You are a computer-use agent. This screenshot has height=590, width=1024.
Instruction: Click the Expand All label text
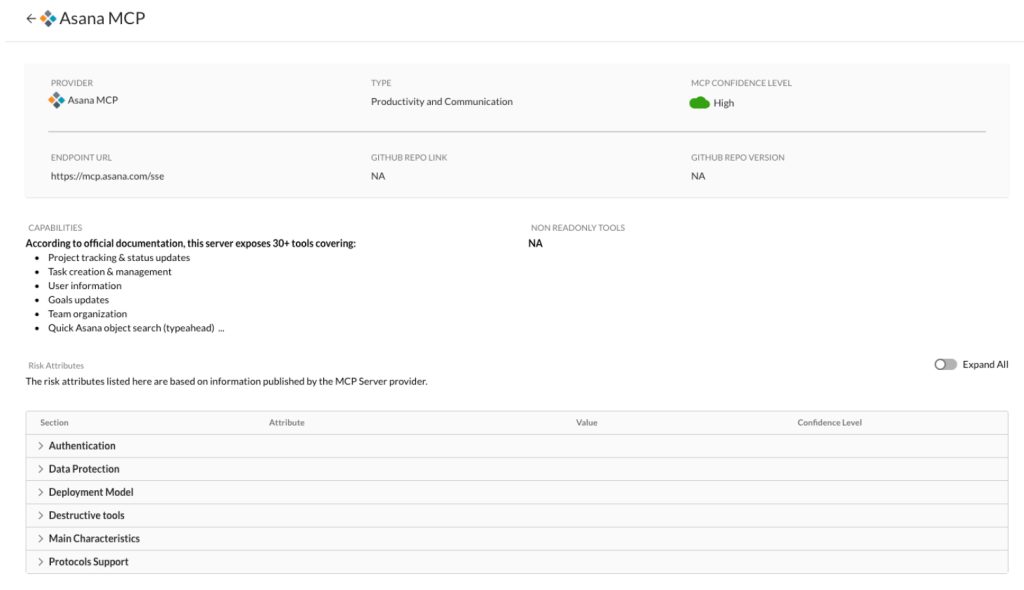coord(985,365)
